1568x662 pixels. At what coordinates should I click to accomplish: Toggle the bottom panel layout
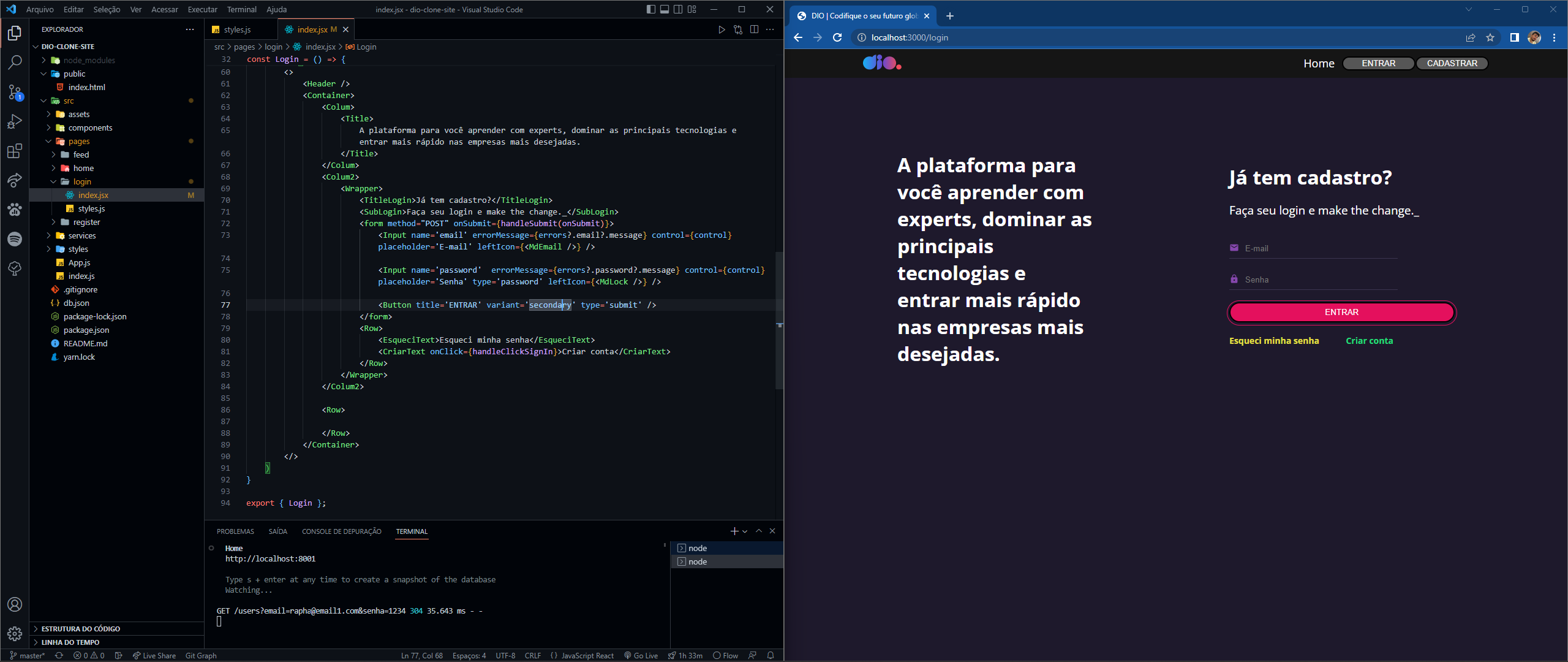pos(664,9)
